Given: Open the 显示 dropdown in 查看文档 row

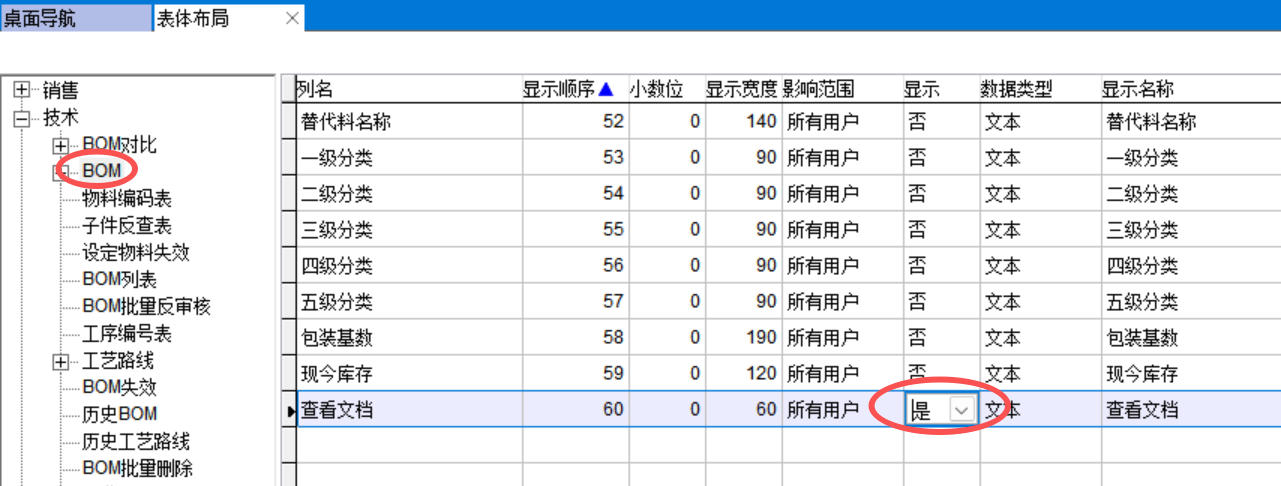Looking at the screenshot, I should click(x=961, y=410).
